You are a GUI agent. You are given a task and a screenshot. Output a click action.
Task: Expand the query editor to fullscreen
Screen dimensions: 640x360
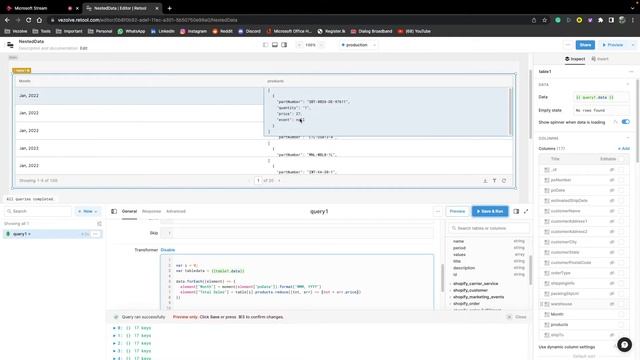pyautogui.click(x=526, y=211)
